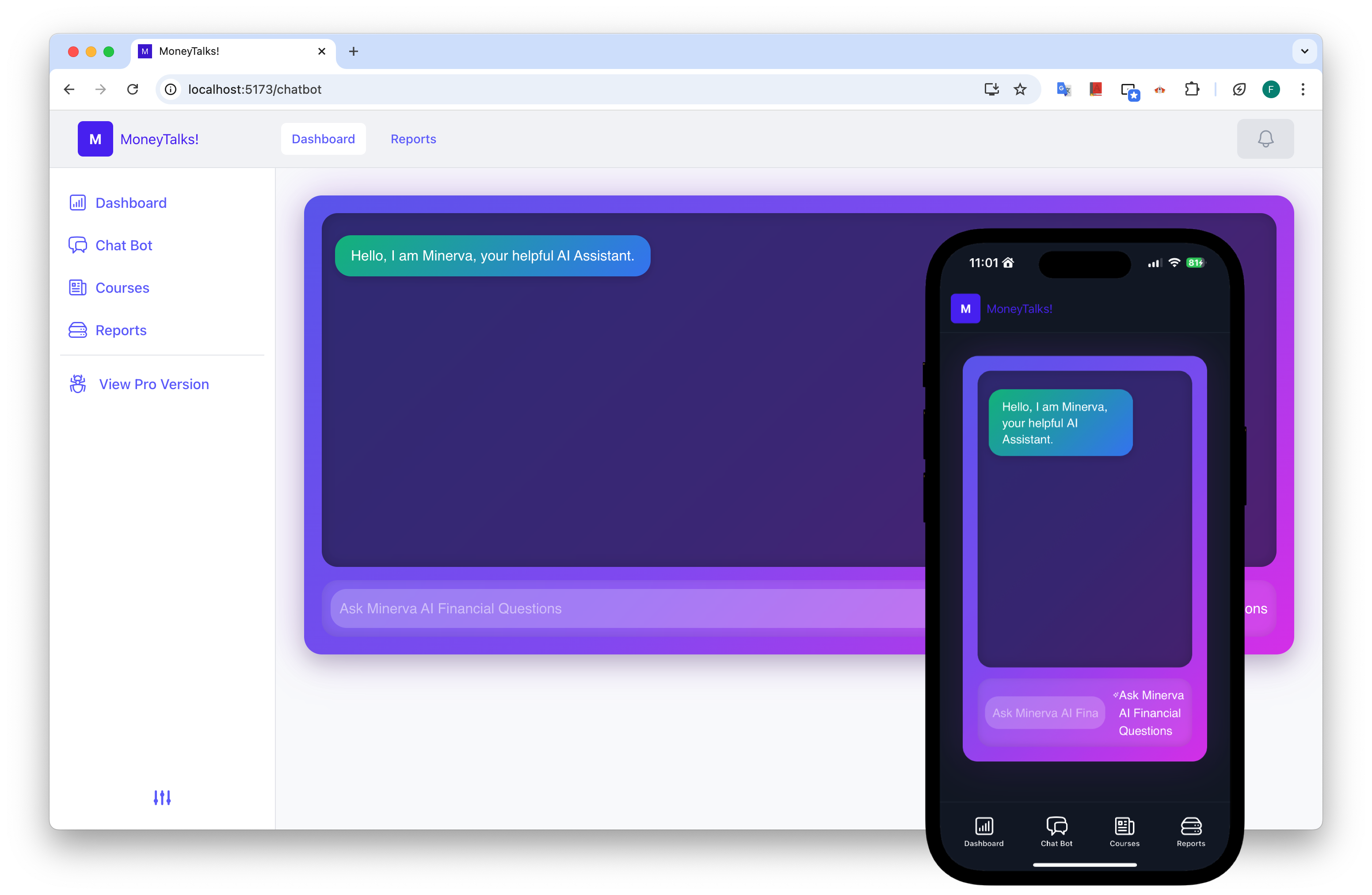The height and width of the screenshot is (895, 1372).
Task: Select the Dashboard tab in top navigation
Action: click(323, 139)
